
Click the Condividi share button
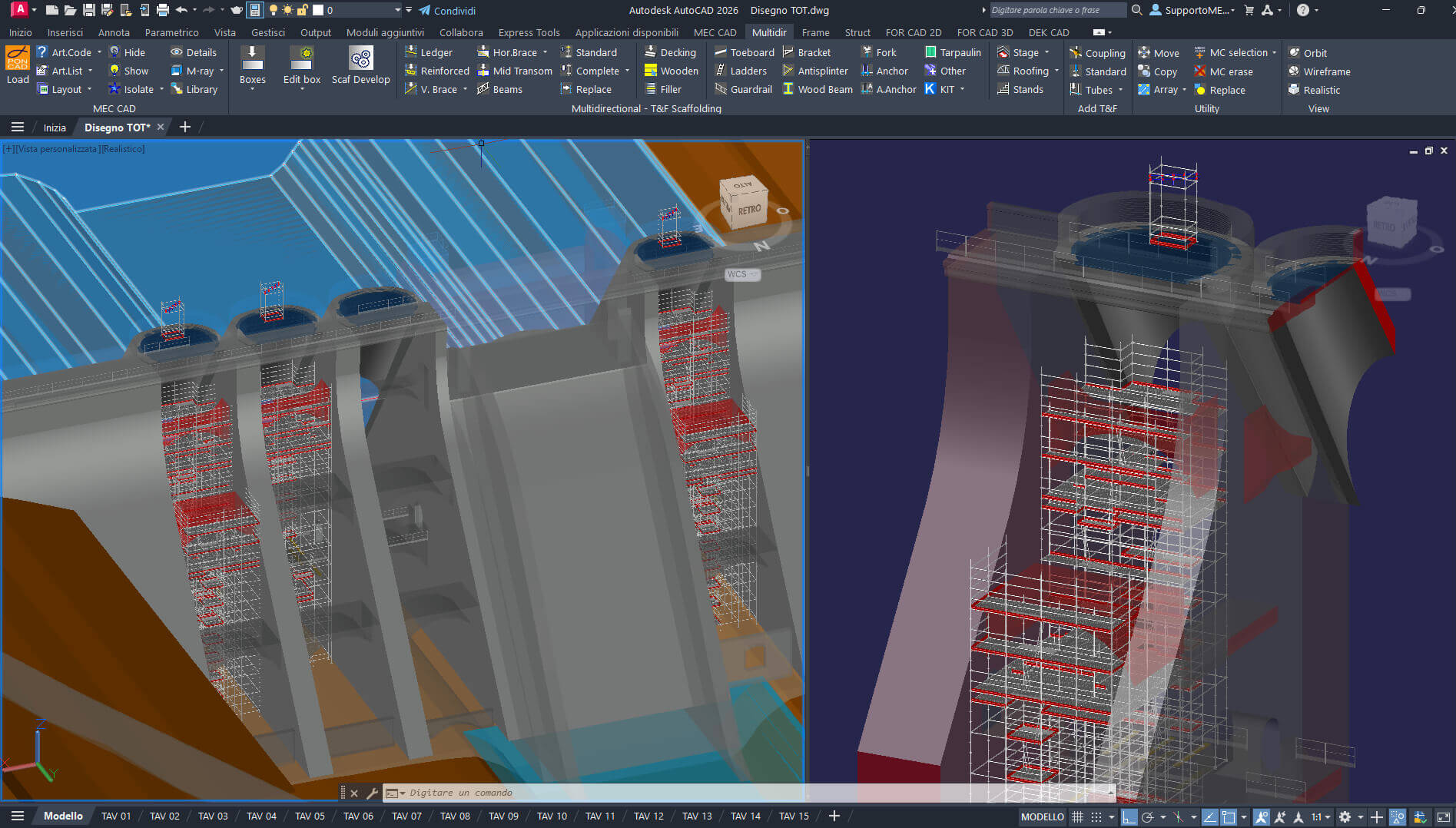[447, 10]
